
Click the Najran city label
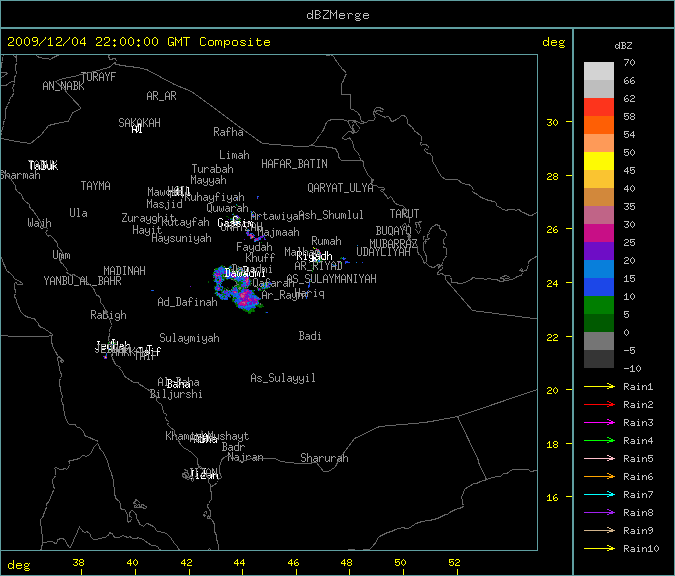pyautogui.click(x=245, y=457)
